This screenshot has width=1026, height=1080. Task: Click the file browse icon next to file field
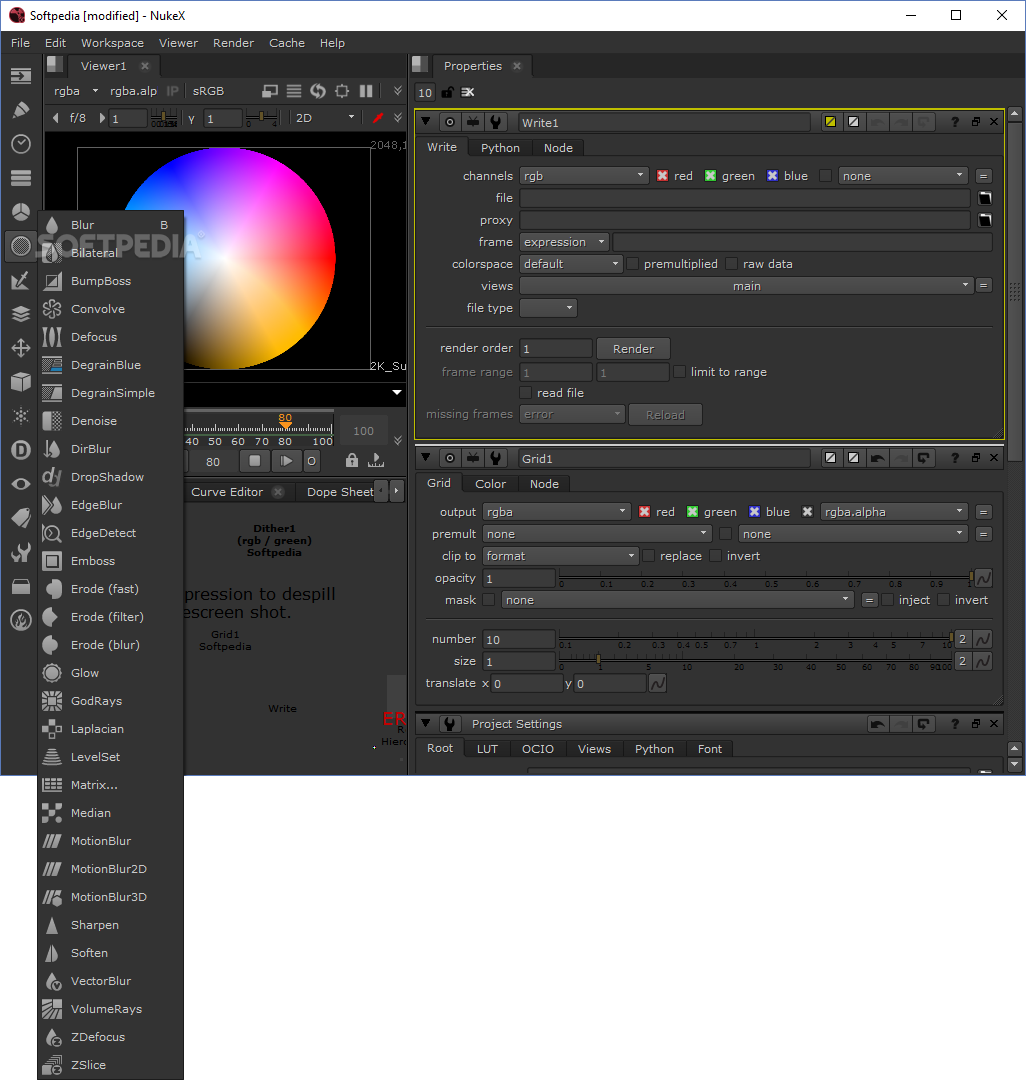click(x=985, y=198)
